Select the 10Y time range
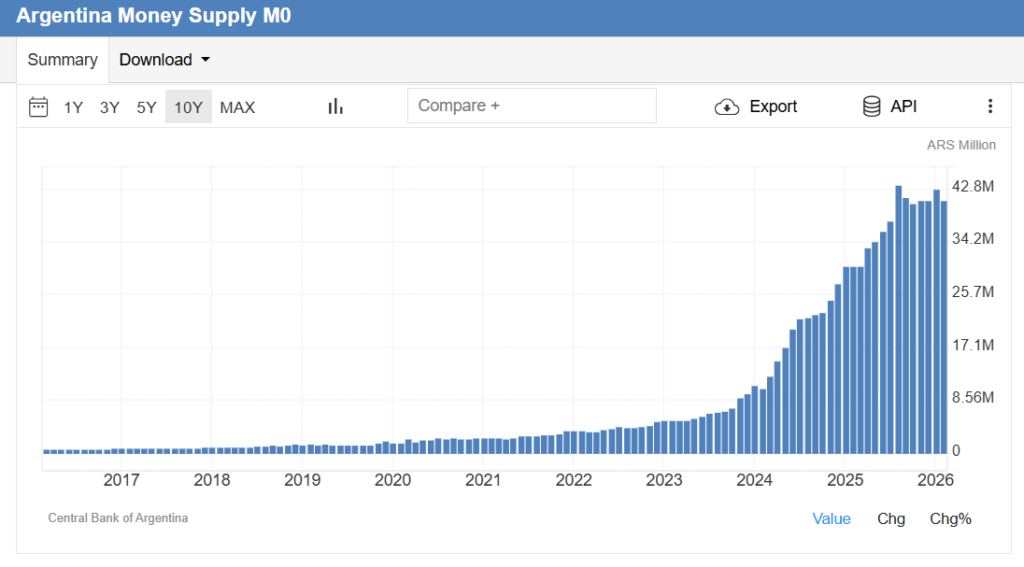Viewport: 1024px width, 567px height. tap(188, 107)
